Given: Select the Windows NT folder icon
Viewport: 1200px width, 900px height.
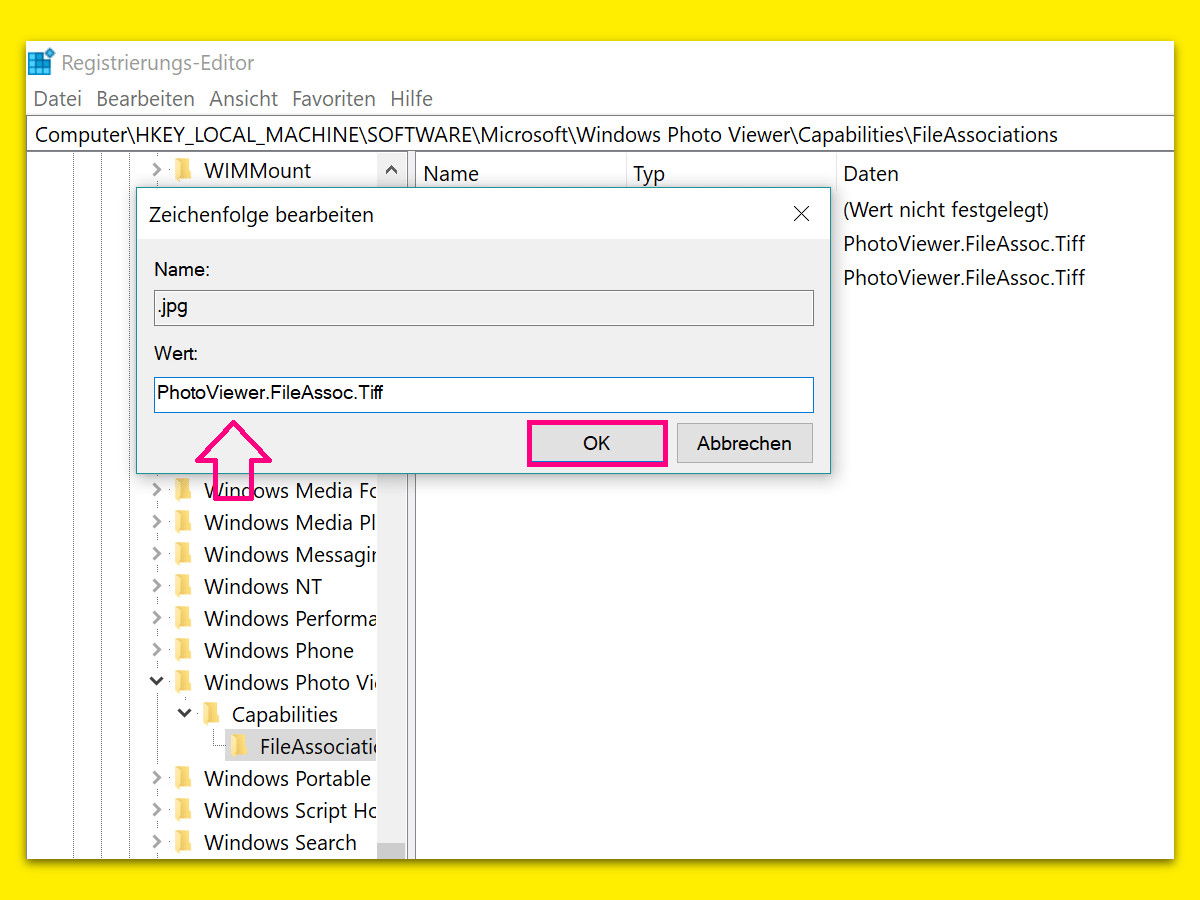Looking at the screenshot, I should pos(183,586).
